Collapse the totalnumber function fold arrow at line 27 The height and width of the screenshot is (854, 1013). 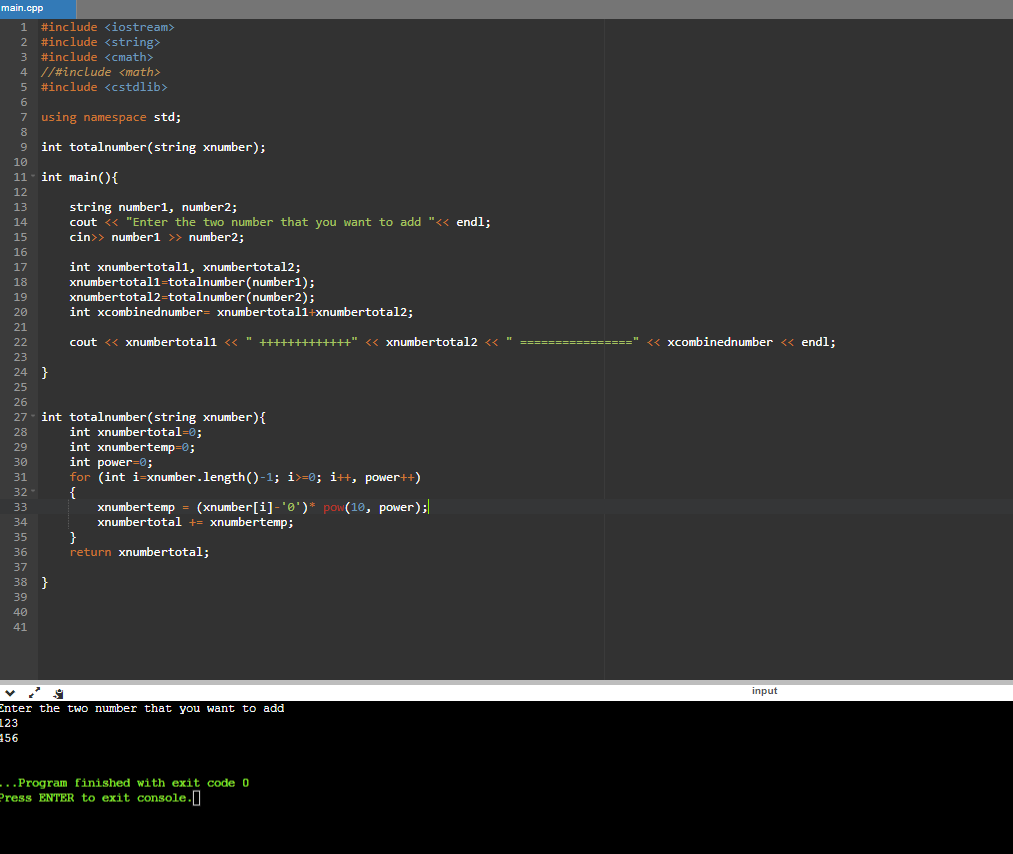(x=33, y=417)
